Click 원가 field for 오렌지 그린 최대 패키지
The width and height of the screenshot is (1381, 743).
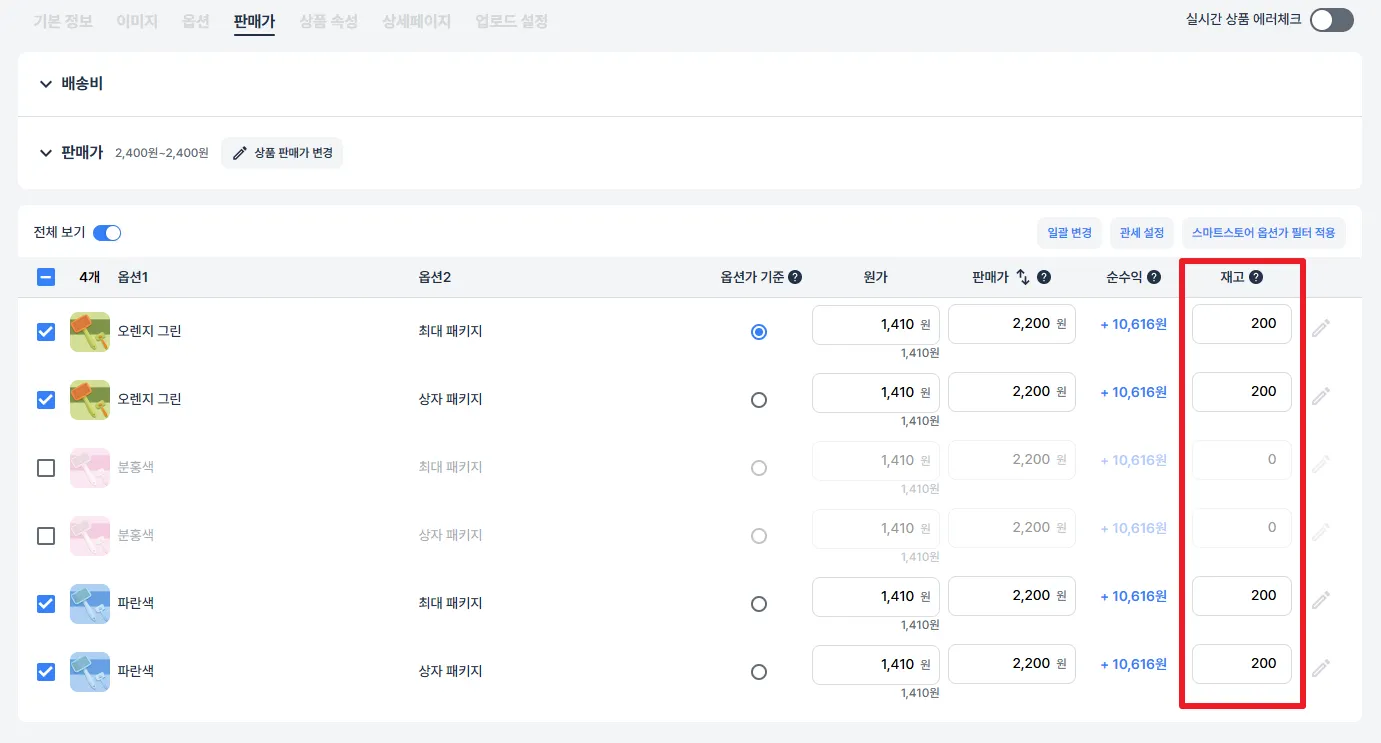click(876, 324)
